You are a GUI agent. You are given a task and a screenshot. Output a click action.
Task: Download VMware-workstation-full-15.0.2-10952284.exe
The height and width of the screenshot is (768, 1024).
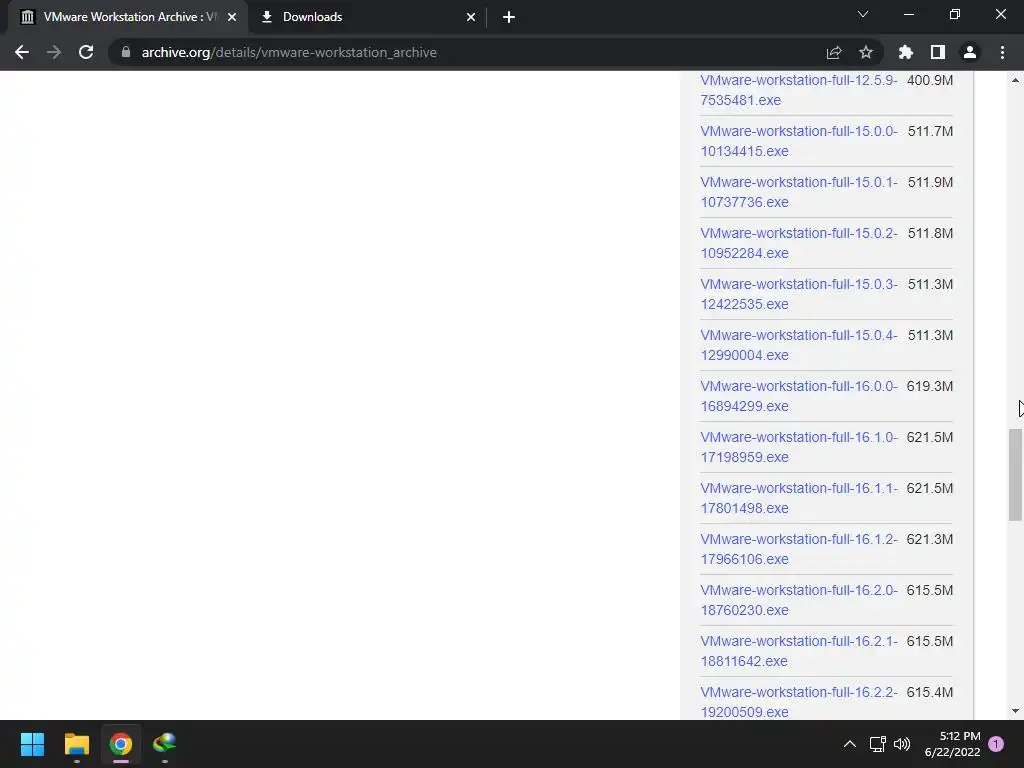[799, 243]
